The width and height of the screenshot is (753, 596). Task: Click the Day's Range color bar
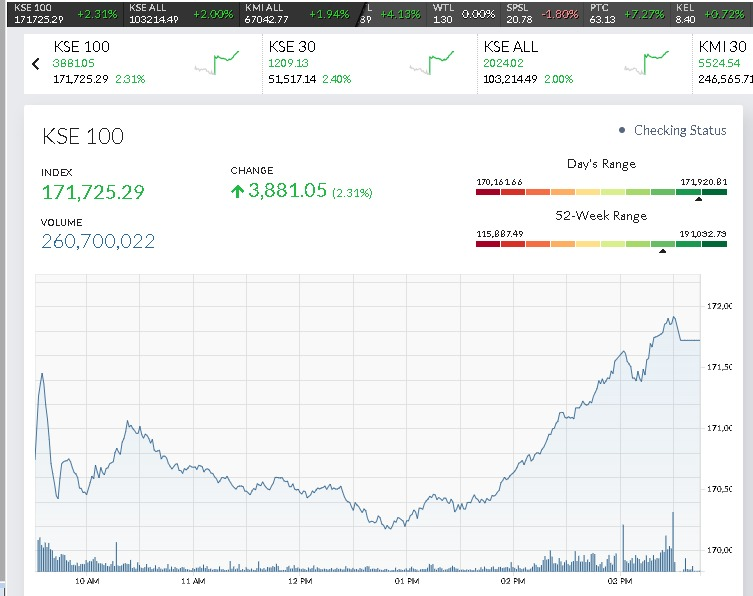tap(601, 192)
